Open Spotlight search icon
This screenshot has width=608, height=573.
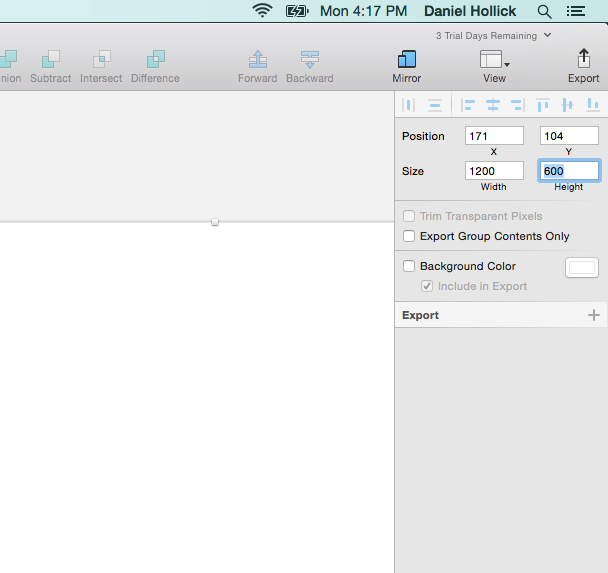(544, 12)
